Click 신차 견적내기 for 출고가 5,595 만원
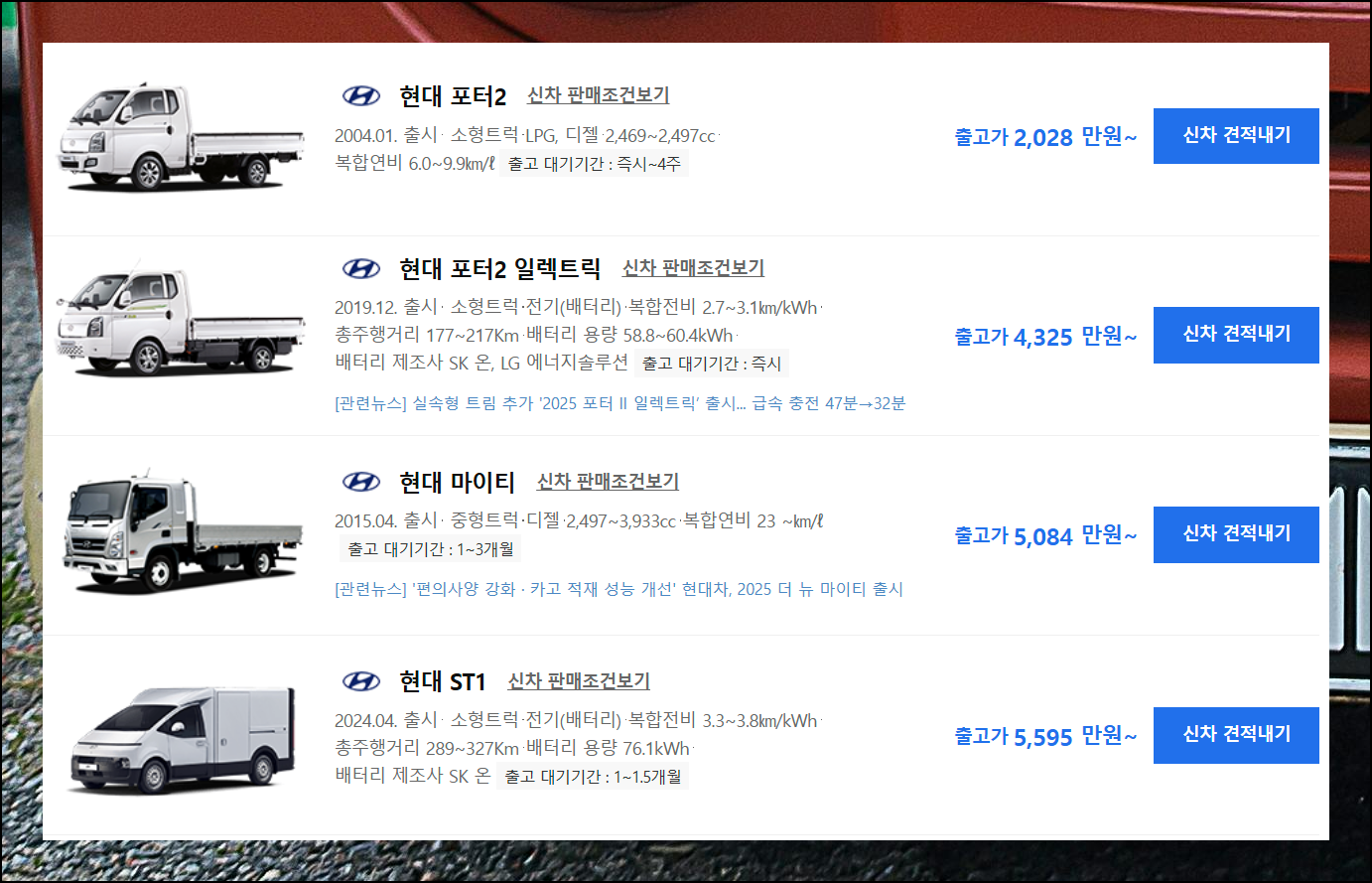This screenshot has height=883, width=1372. pos(1236,735)
